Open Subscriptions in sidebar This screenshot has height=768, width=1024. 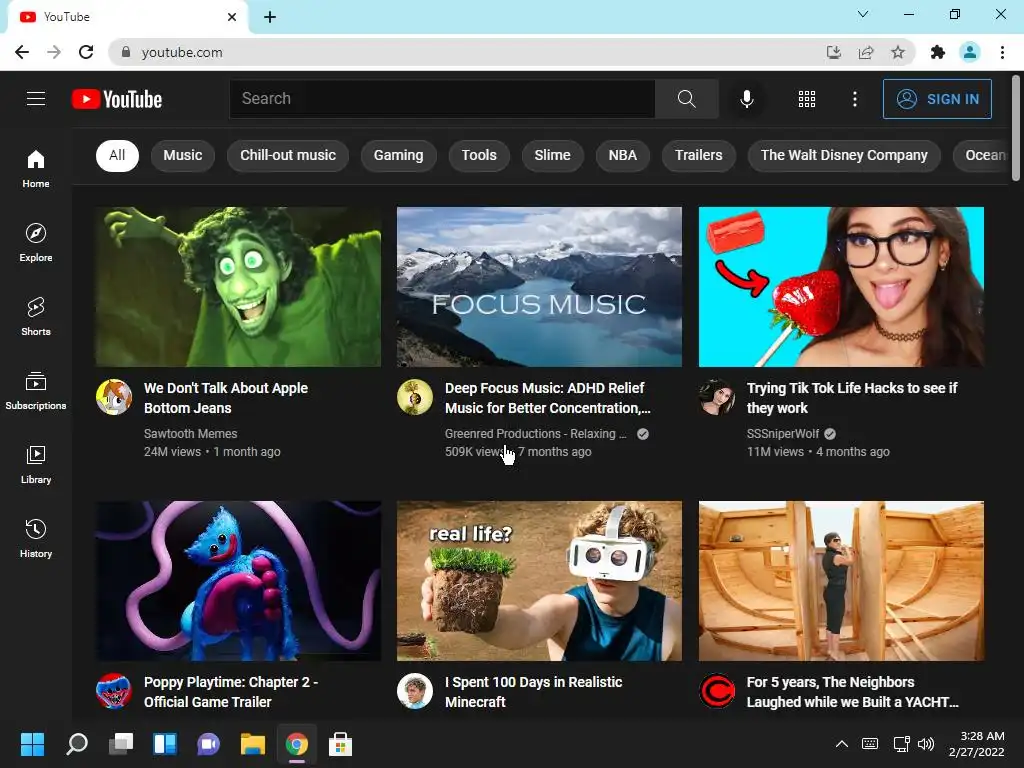point(36,390)
